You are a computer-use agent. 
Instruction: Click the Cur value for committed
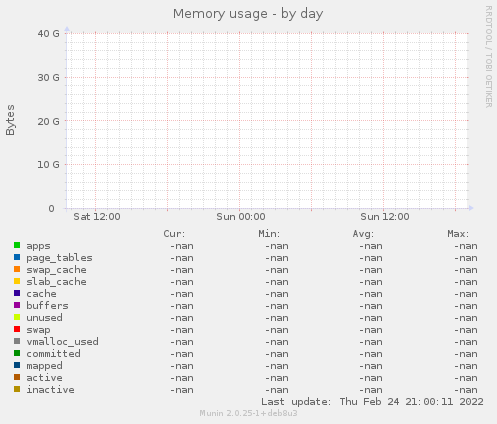pos(182,354)
